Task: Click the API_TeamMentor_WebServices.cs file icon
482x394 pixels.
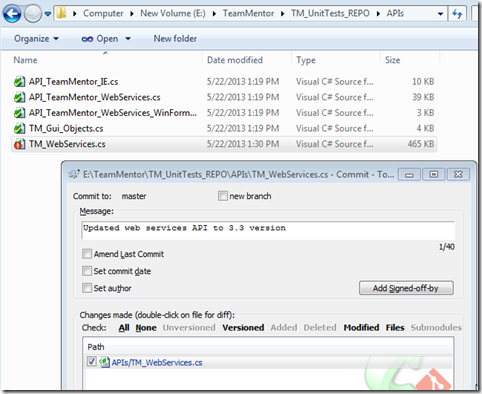Action: (19, 97)
